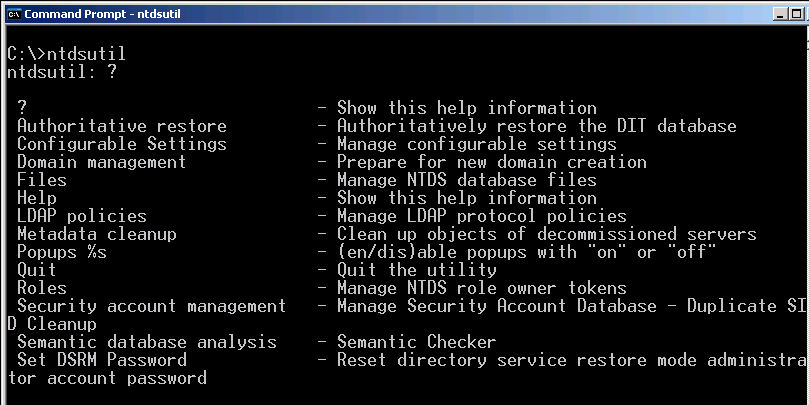Click the "Security account management" command text

pyautogui.click(x=151, y=306)
